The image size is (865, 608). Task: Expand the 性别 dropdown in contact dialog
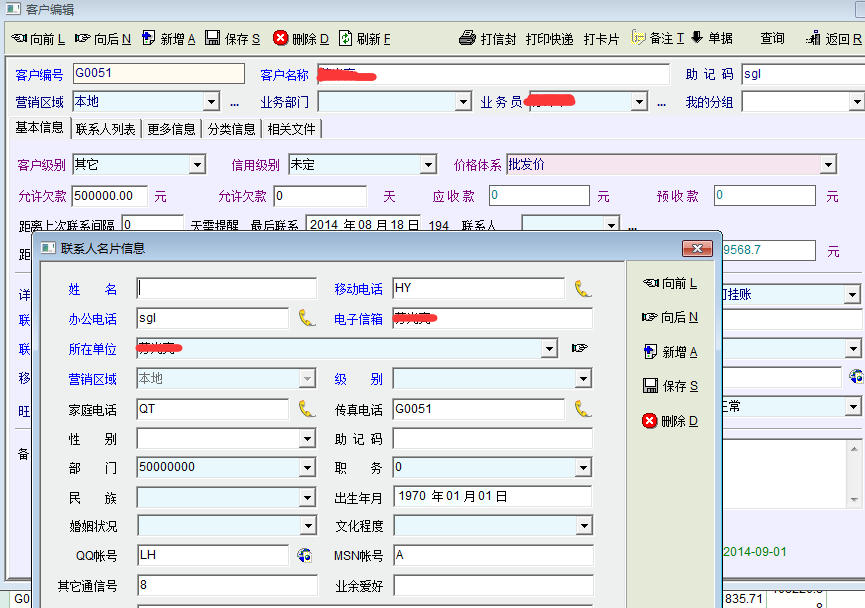tap(307, 439)
